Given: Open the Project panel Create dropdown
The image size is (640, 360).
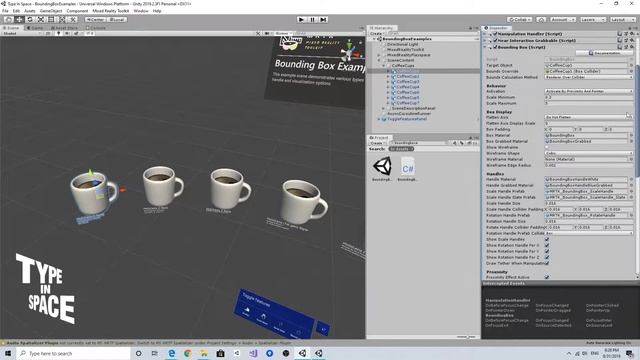Looking at the screenshot, I should pos(377,143).
